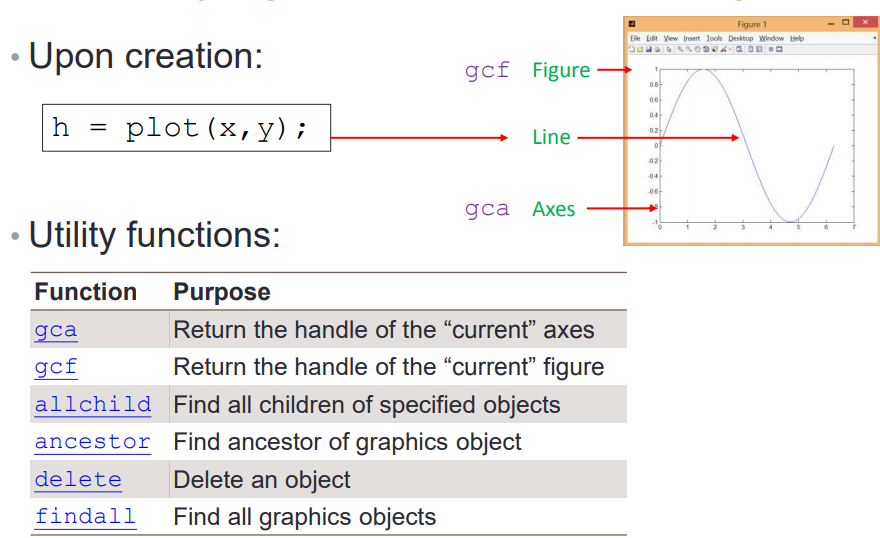Image resolution: width=880 pixels, height=538 pixels.
Task: Select the Edit Plot arrow tool
Action: pyautogui.click(x=669, y=49)
